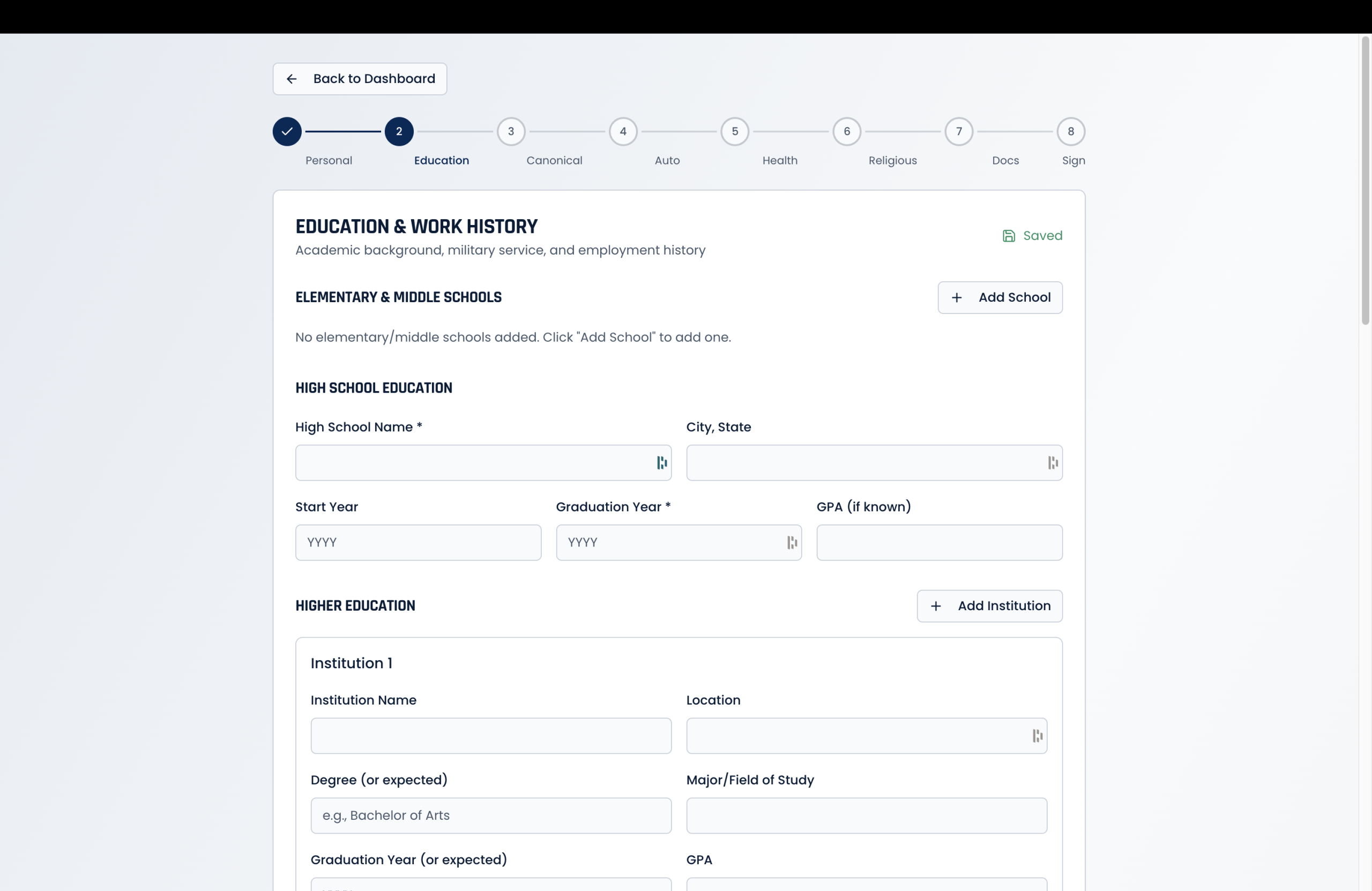Select step 6 Religious
This screenshot has width=1372, height=891.
point(846,131)
